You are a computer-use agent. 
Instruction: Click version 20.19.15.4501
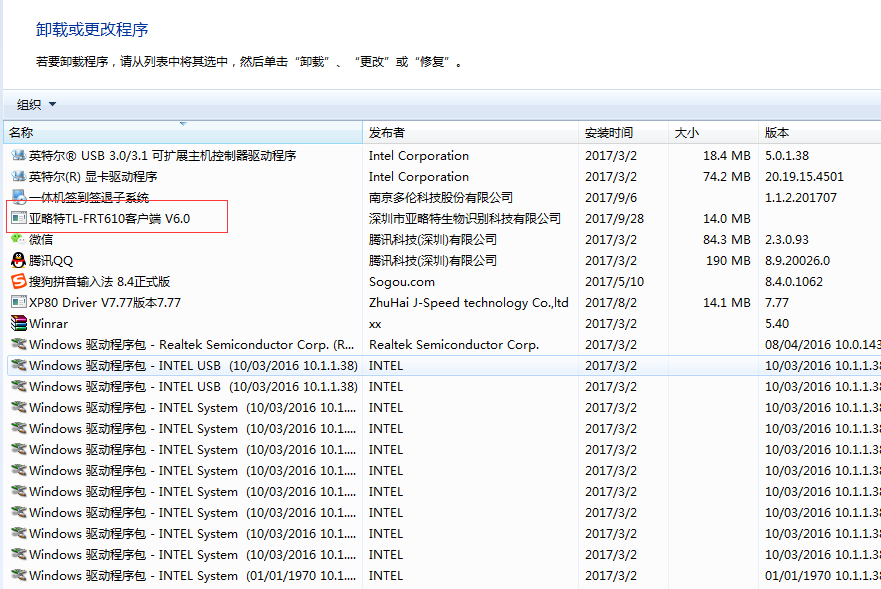click(804, 176)
